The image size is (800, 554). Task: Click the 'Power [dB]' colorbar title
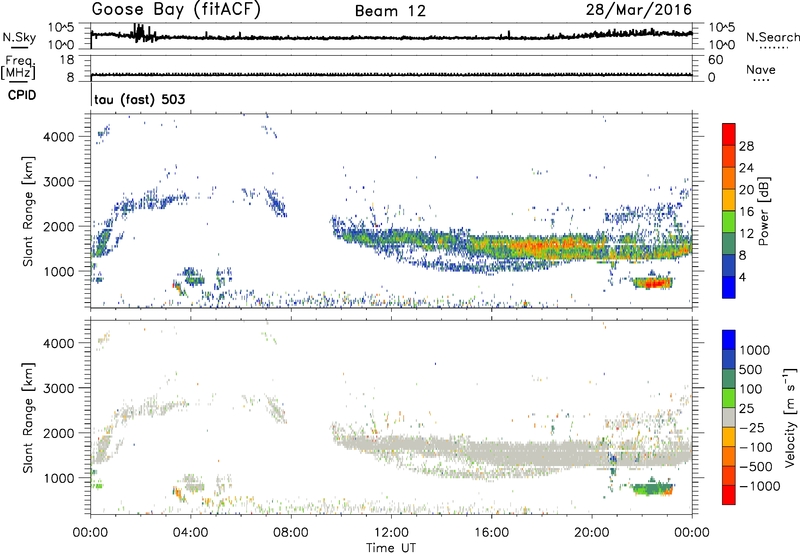(x=763, y=211)
